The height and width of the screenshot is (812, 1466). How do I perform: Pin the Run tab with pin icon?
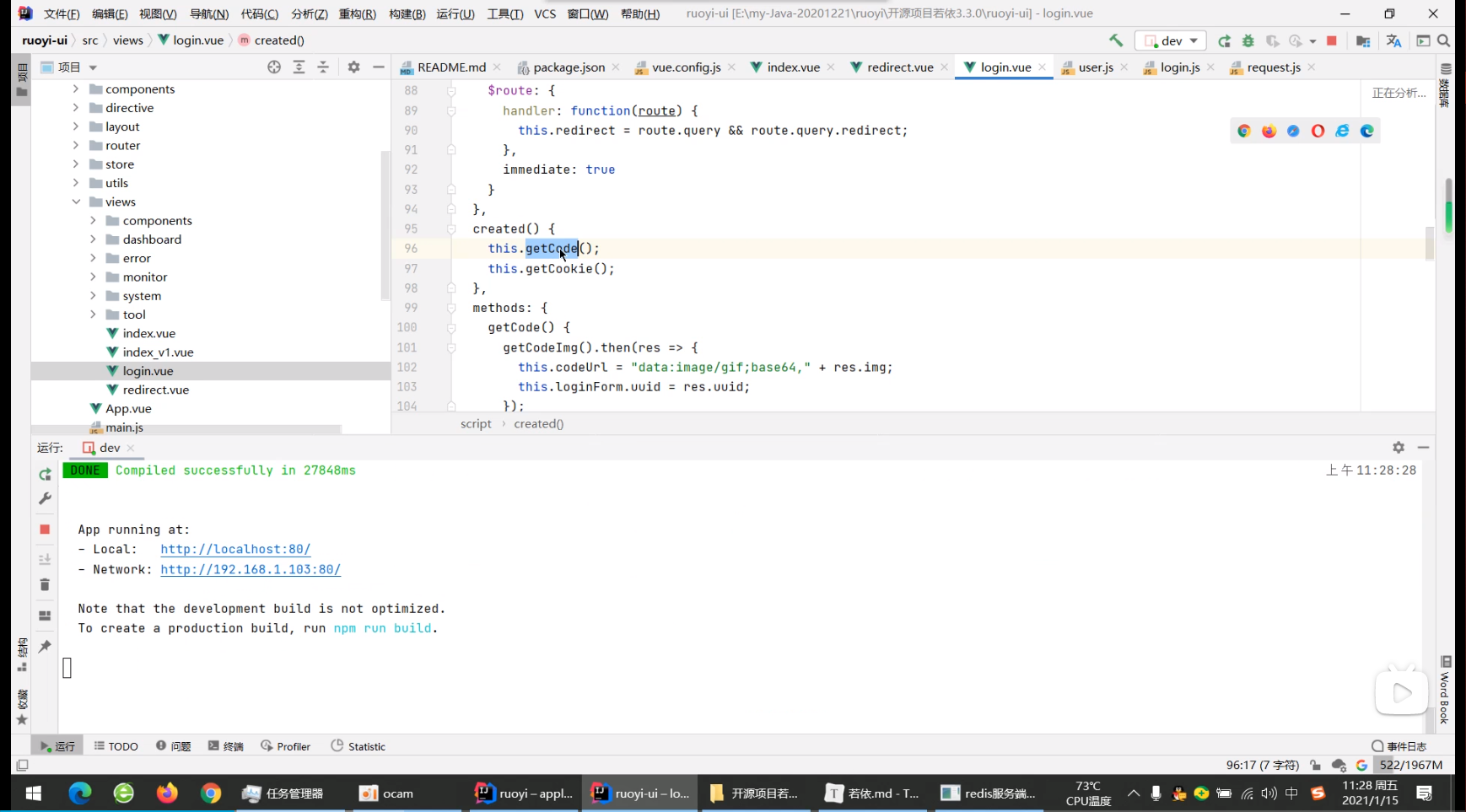tap(45, 646)
